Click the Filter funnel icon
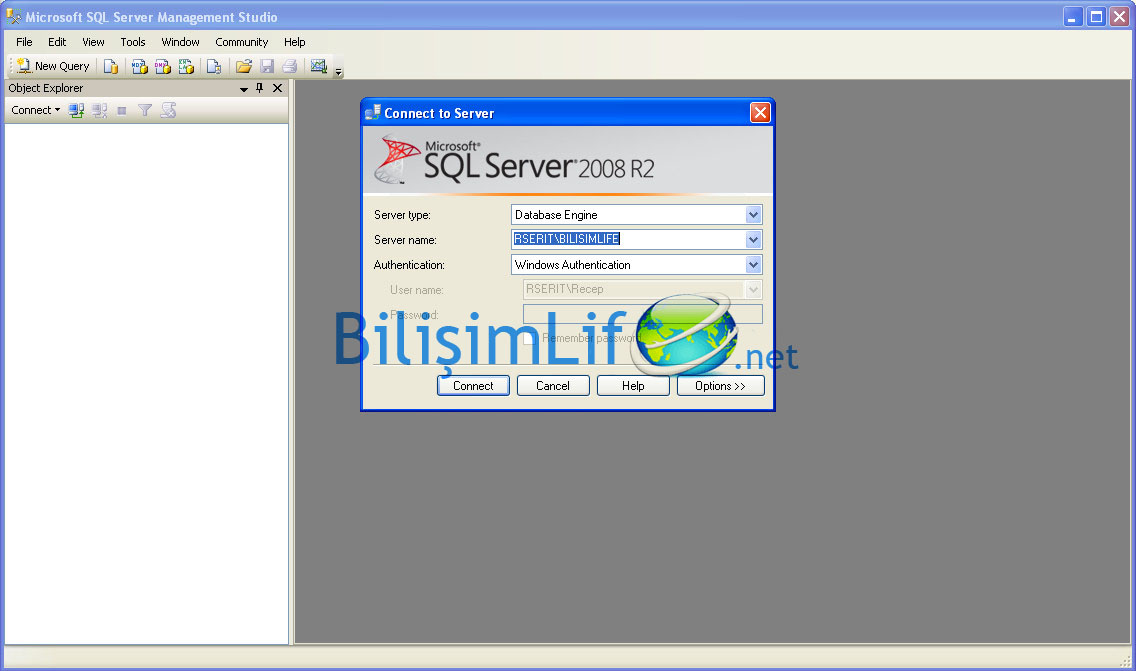Viewport: 1136px width, 671px height. (x=145, y=110)
